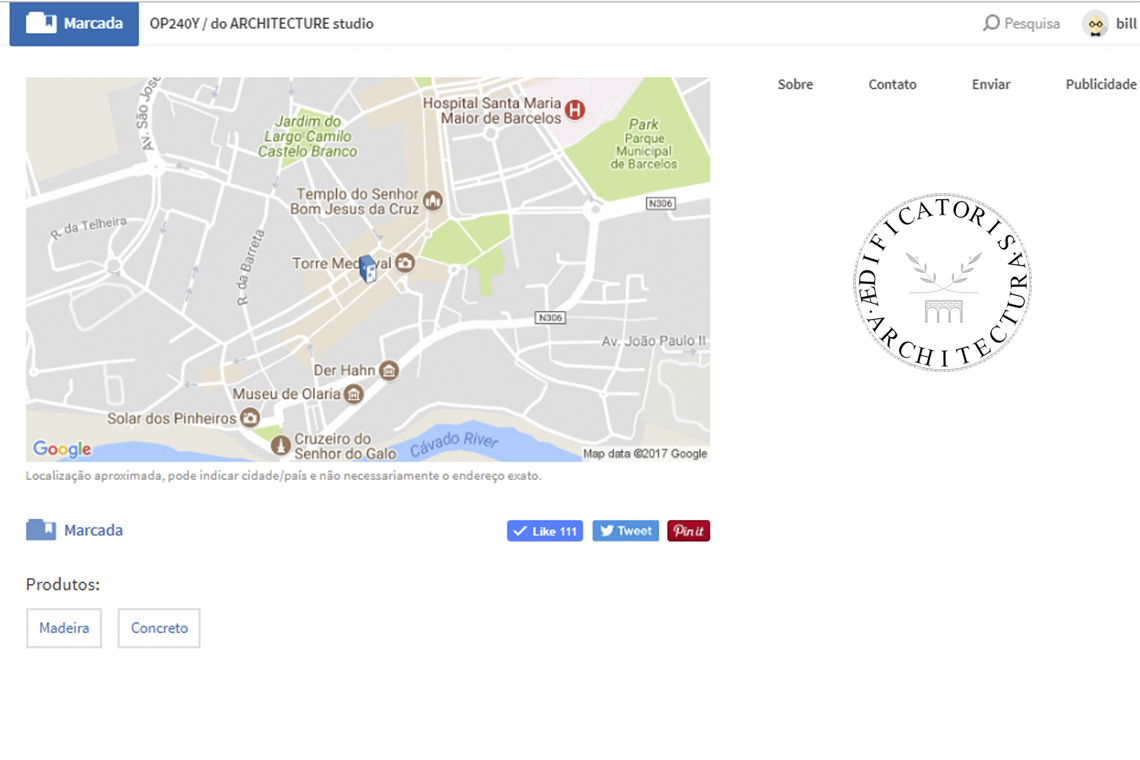Click the Der Hahn museum icon
The width and height of the screenshot is (1140, 760).
point(389,371)
